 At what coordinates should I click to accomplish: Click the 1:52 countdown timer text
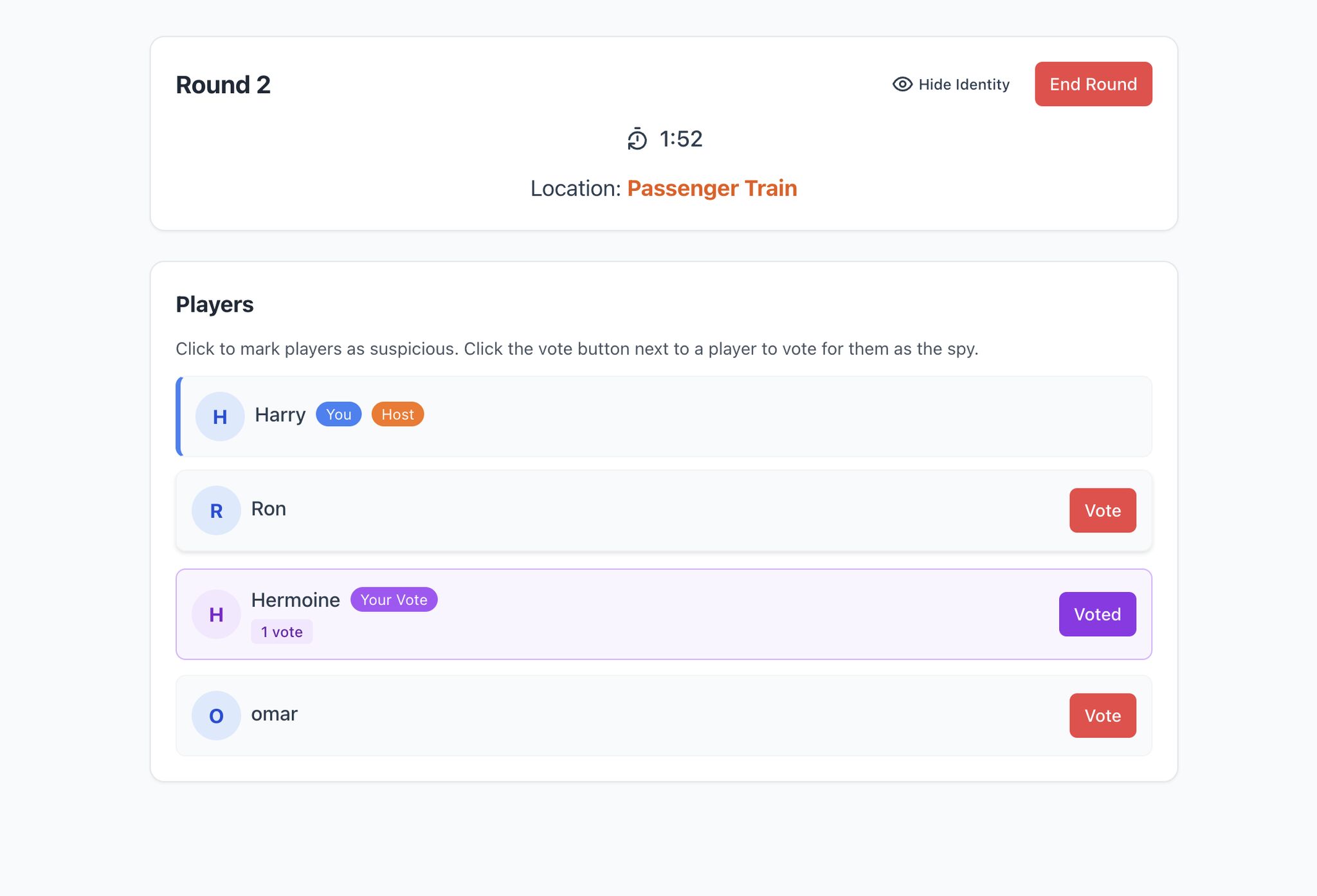click(x=681, y=139)
